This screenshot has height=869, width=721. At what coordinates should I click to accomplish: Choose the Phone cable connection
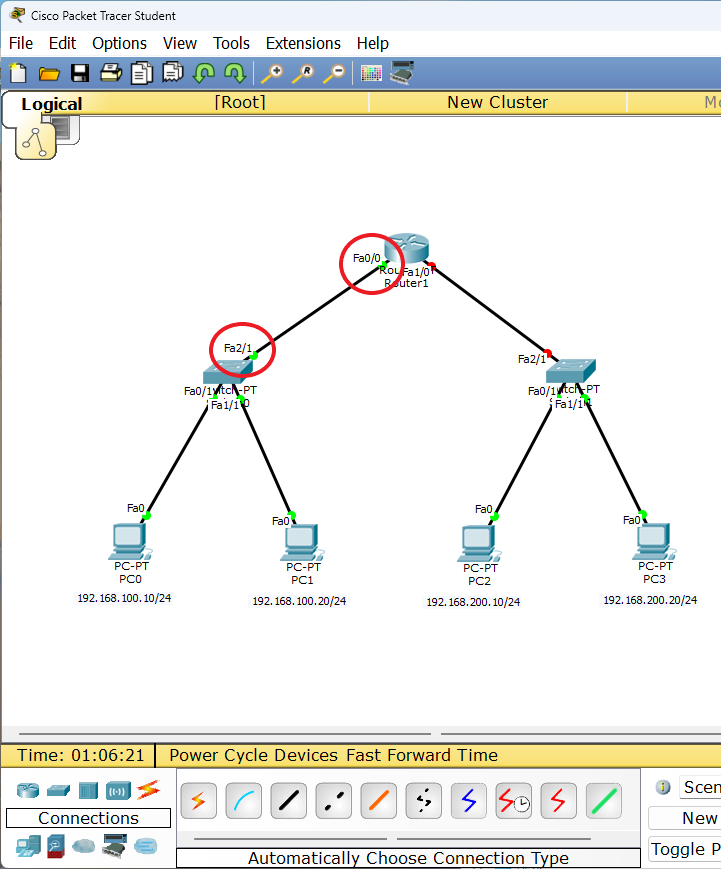[x=423, y=801]
